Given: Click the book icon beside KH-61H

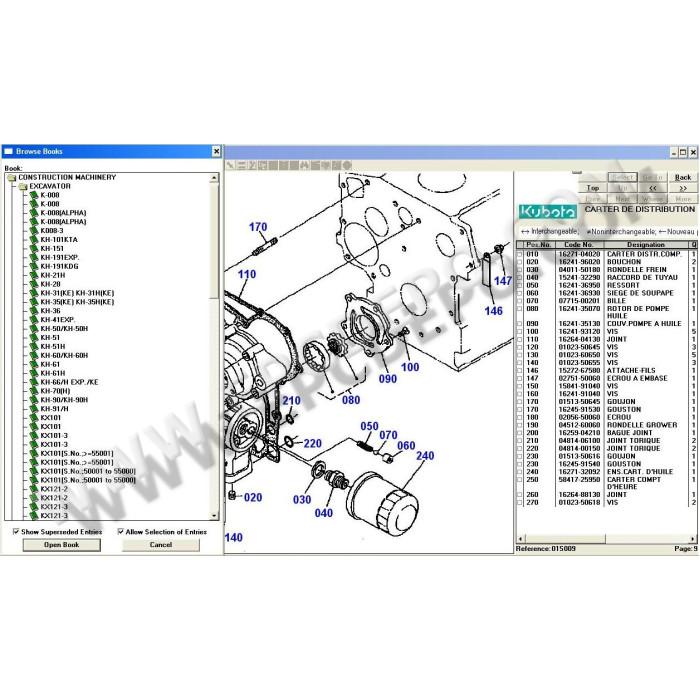Looking at the screenshot, I should (x=34, y=373).
